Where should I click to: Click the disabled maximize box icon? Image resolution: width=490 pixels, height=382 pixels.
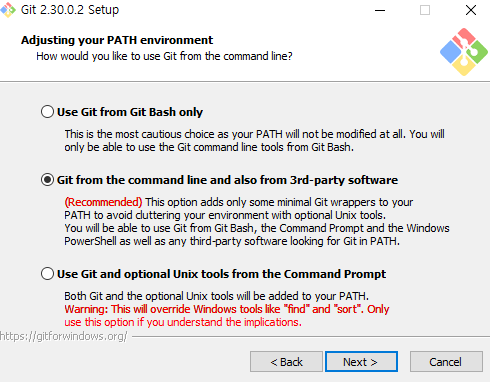pyautogui.click(x=425, y=10)
